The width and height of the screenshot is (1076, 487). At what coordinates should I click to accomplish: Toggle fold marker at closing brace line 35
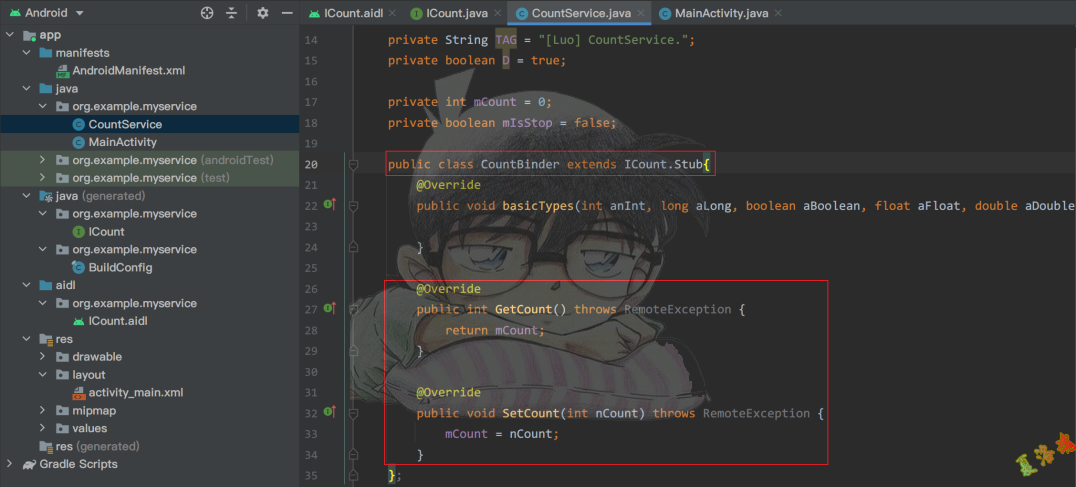click(x=353, y=475)
